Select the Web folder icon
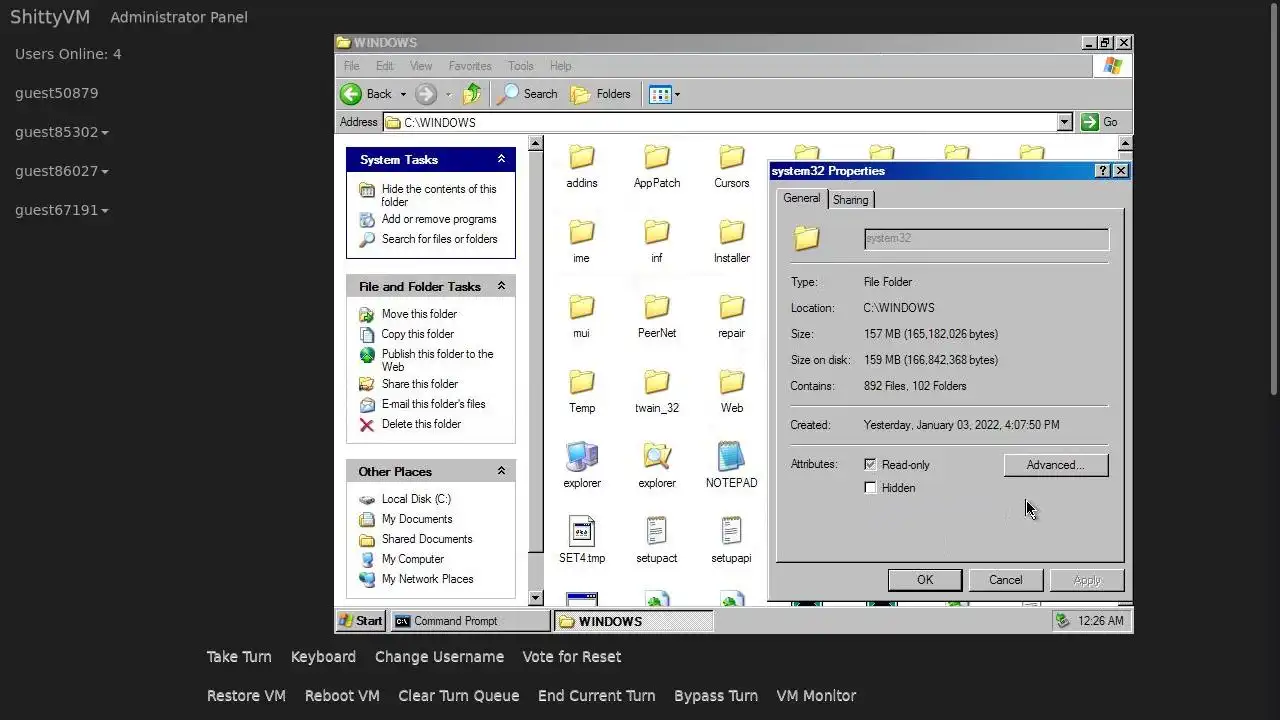1280x720 pixels. coord(731,382)
